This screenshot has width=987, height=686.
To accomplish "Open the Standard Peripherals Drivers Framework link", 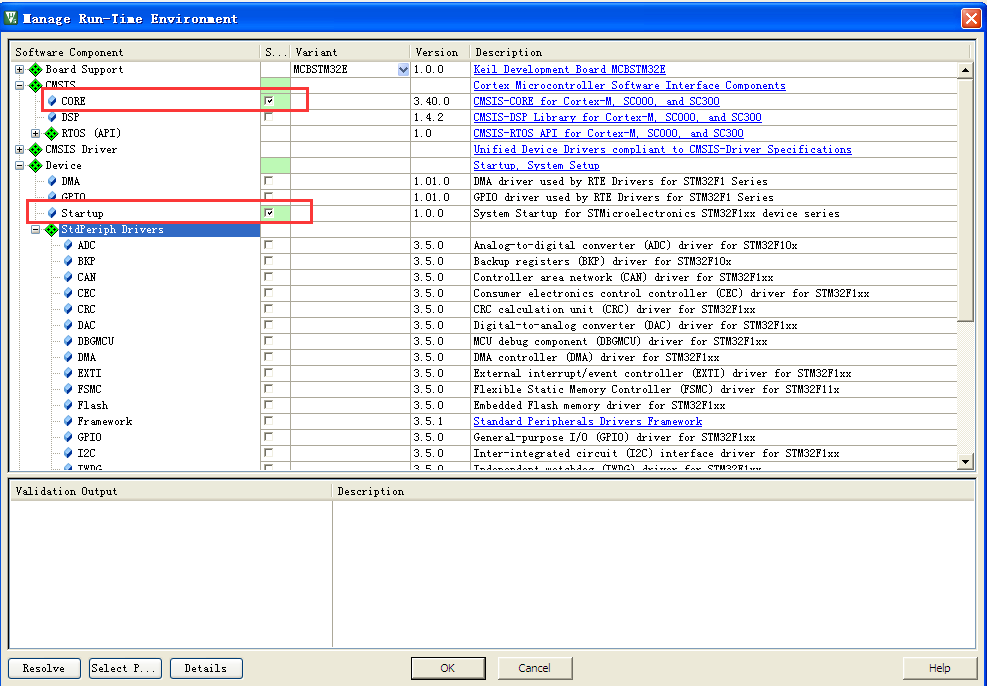I will (587, 422).
